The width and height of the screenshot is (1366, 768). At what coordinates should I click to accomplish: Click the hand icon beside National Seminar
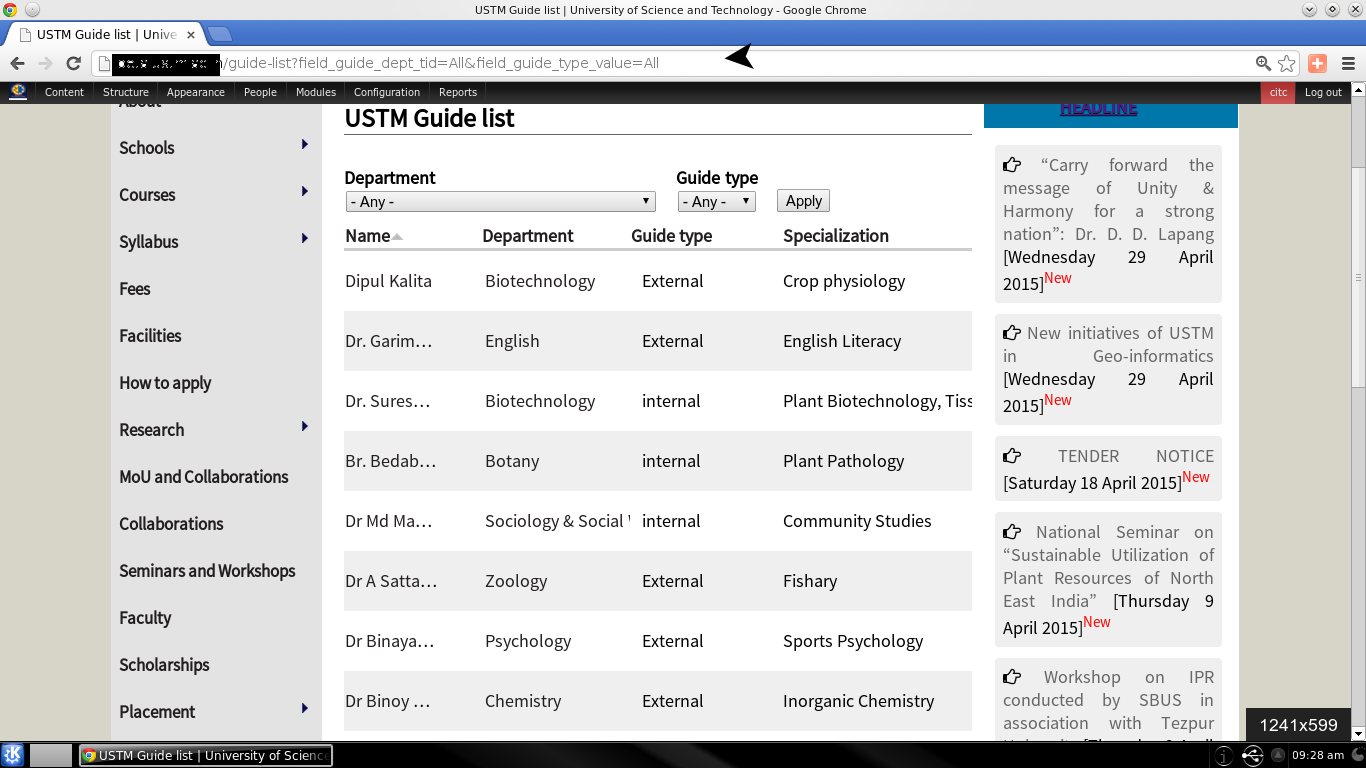point(1012,532)
